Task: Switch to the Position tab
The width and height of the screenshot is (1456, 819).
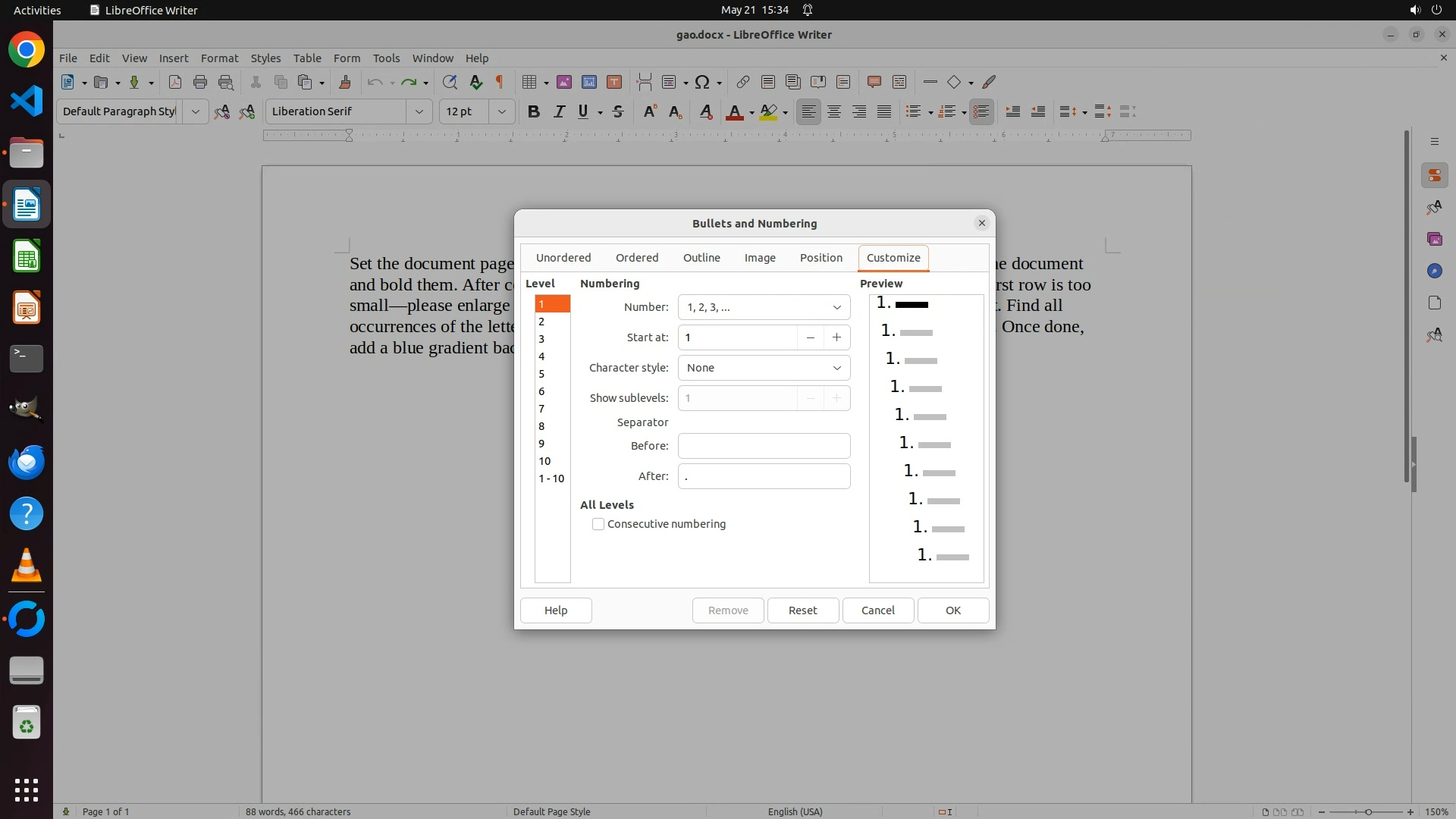Action: pos(821,258)
